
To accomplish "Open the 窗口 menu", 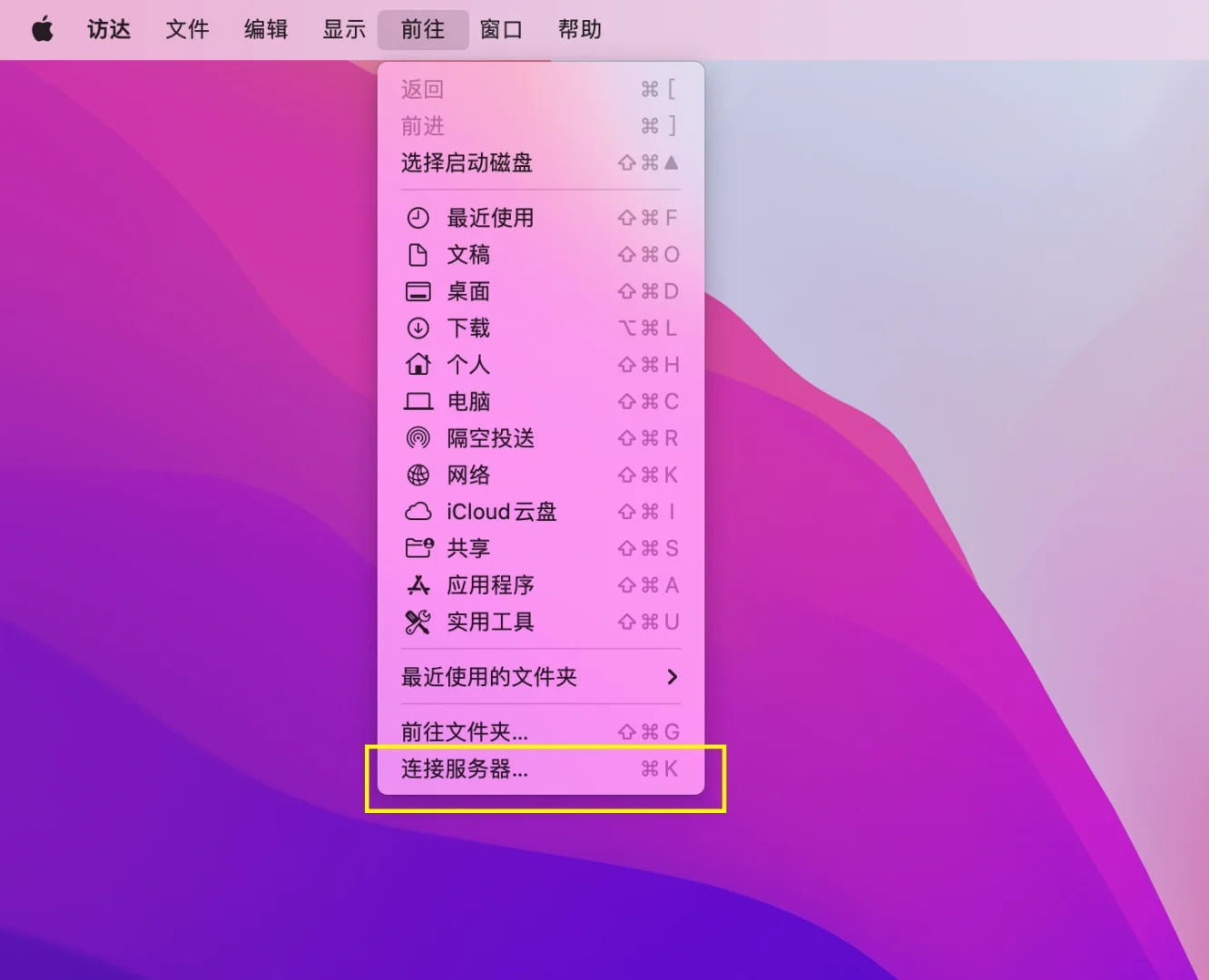I will click(x=502, y=29).
